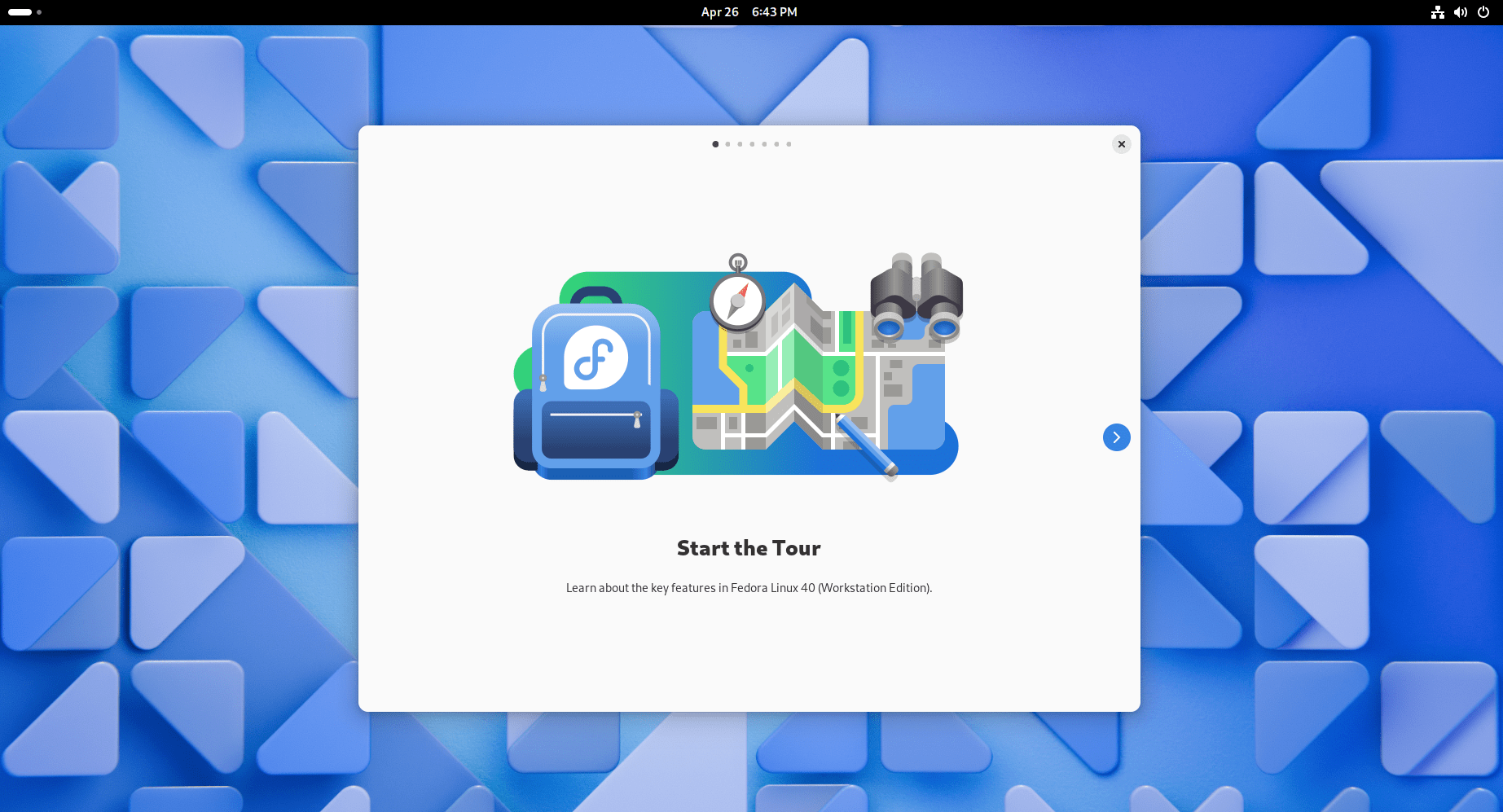
Task: Open the network status icon
Action: pyautogui.click(x=1437, y=12)
